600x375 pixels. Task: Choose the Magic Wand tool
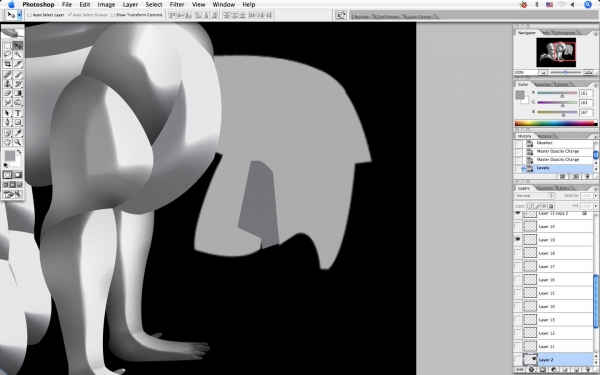coord(18,55)
